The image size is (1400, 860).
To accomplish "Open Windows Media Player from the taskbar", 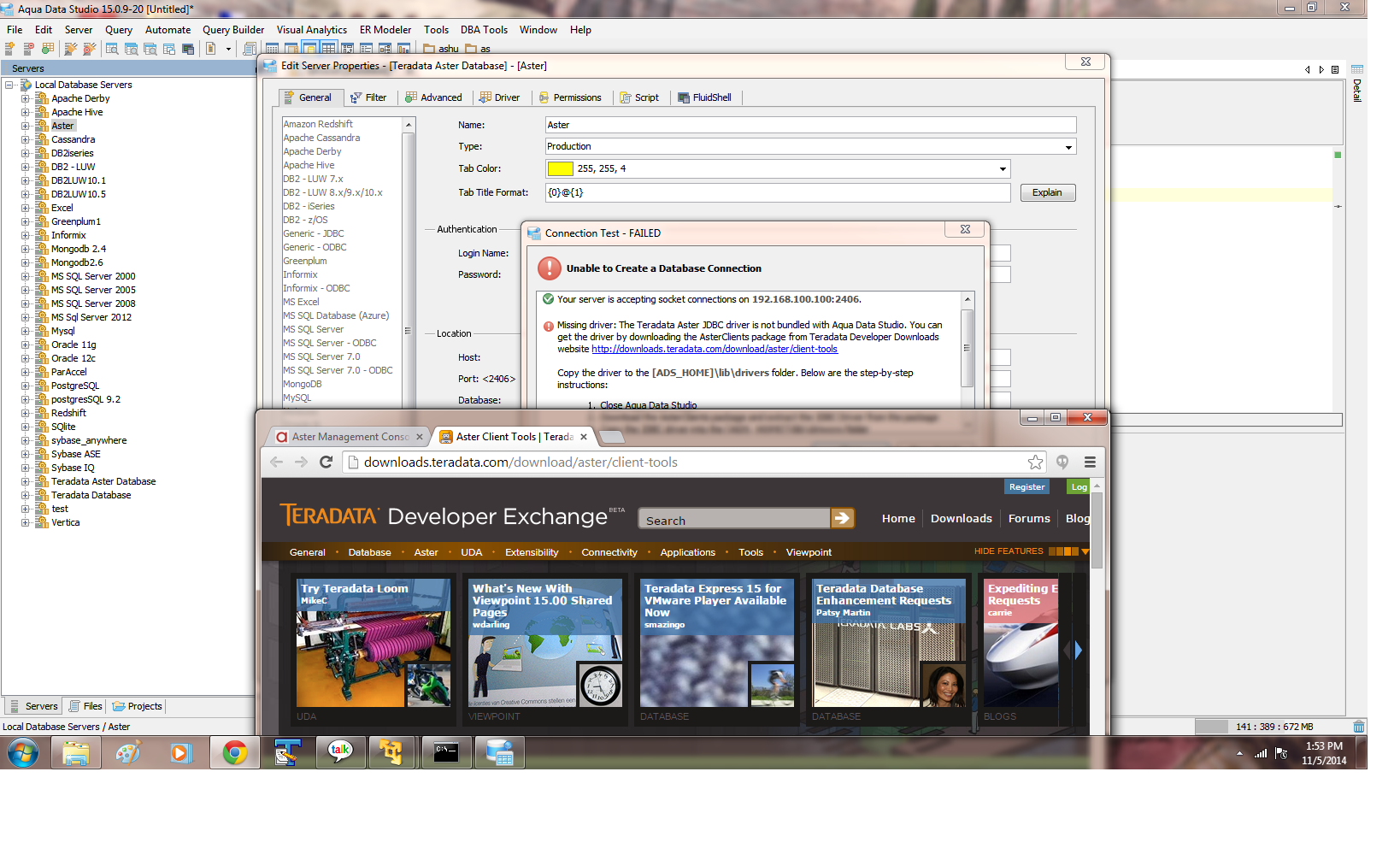I will 181,753.
